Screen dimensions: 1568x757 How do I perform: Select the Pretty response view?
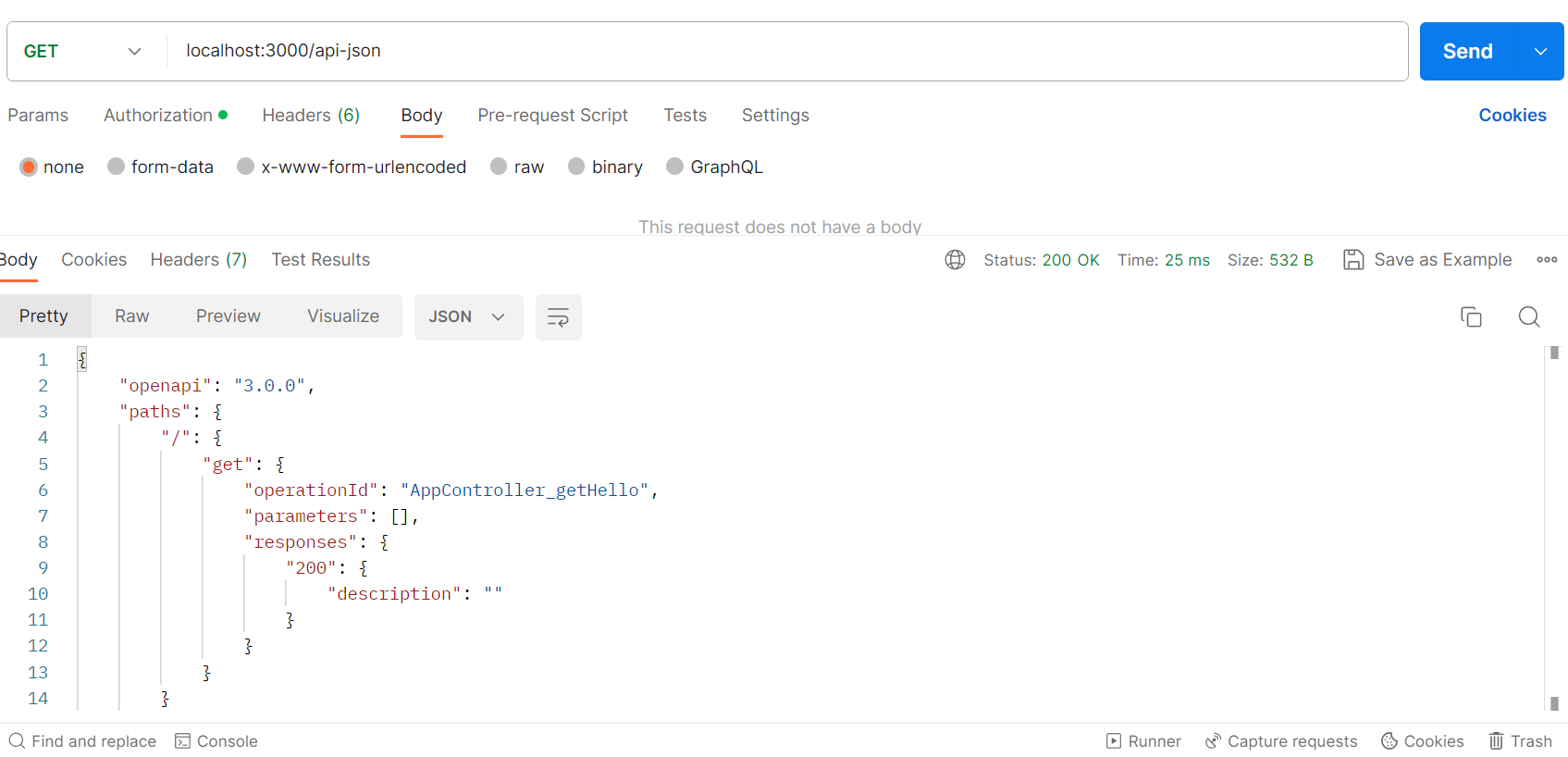point(44,316)
